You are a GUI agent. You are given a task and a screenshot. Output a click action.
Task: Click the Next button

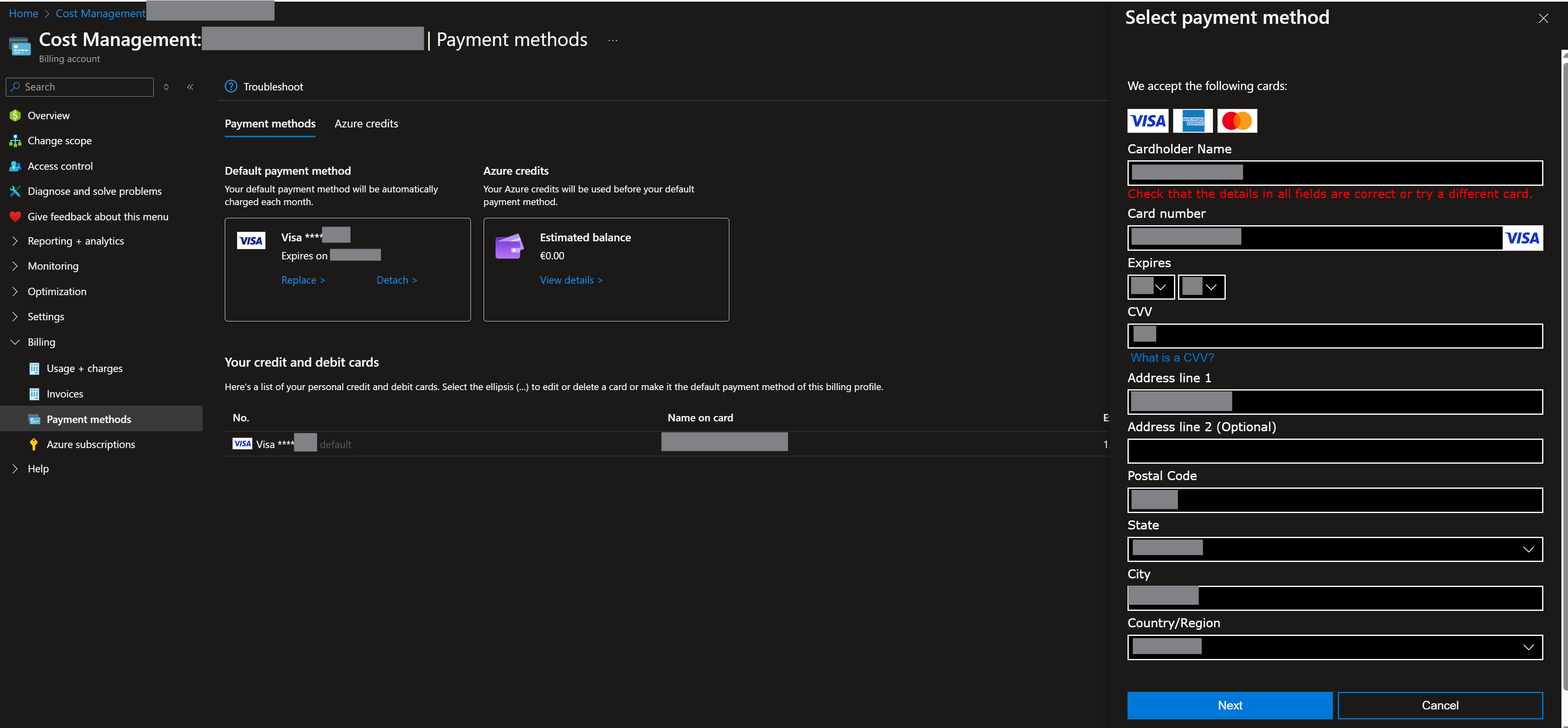tap(1229, 705)
